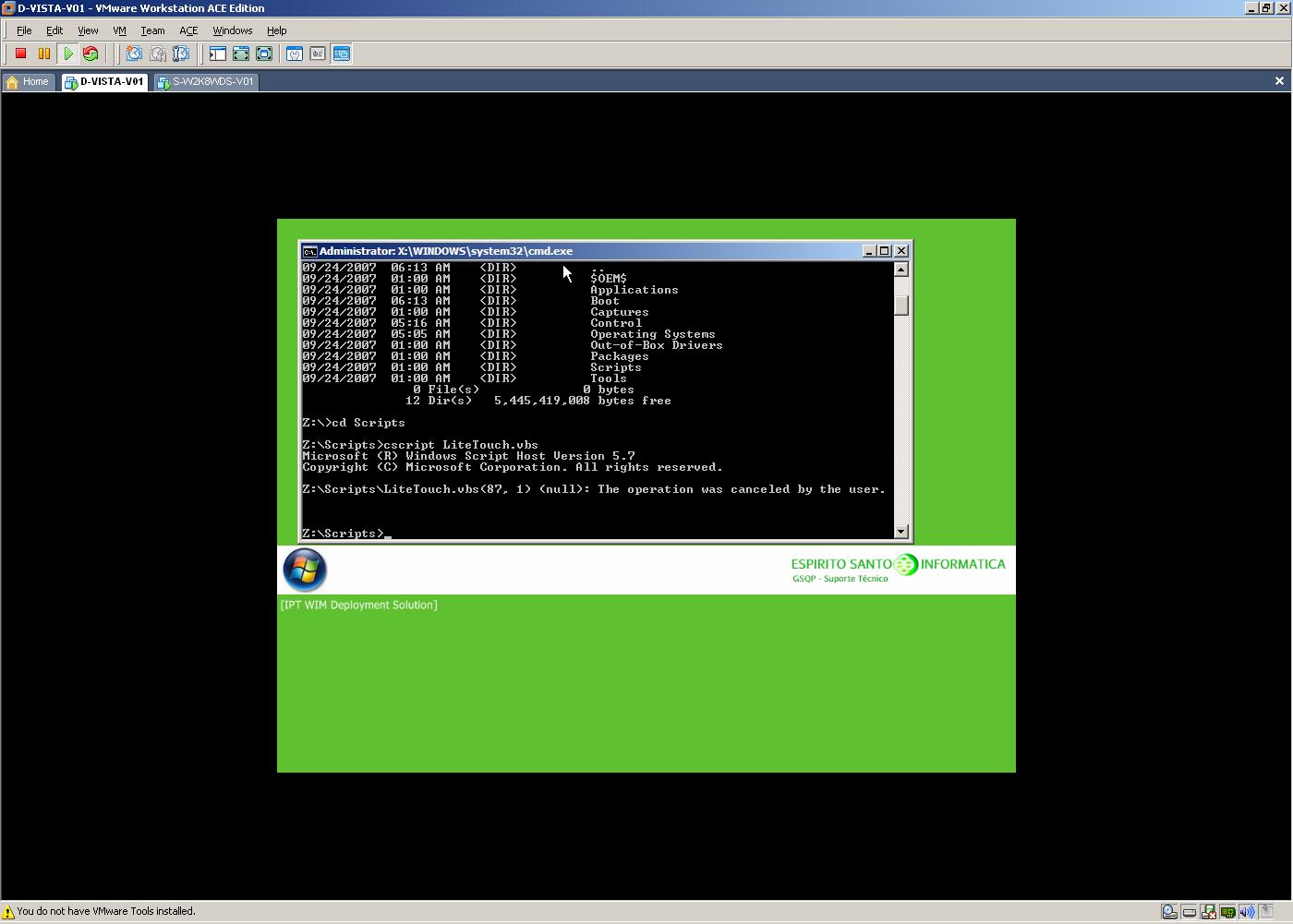Click the VMware Tools warning icon
Screen dimensions: 1293x924
tap(8, 912)
